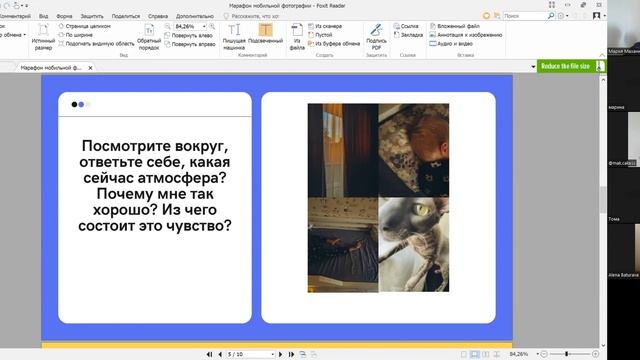Click the previous view icon in status bar
Screen dimensions: 640x360
pos(302,354)
